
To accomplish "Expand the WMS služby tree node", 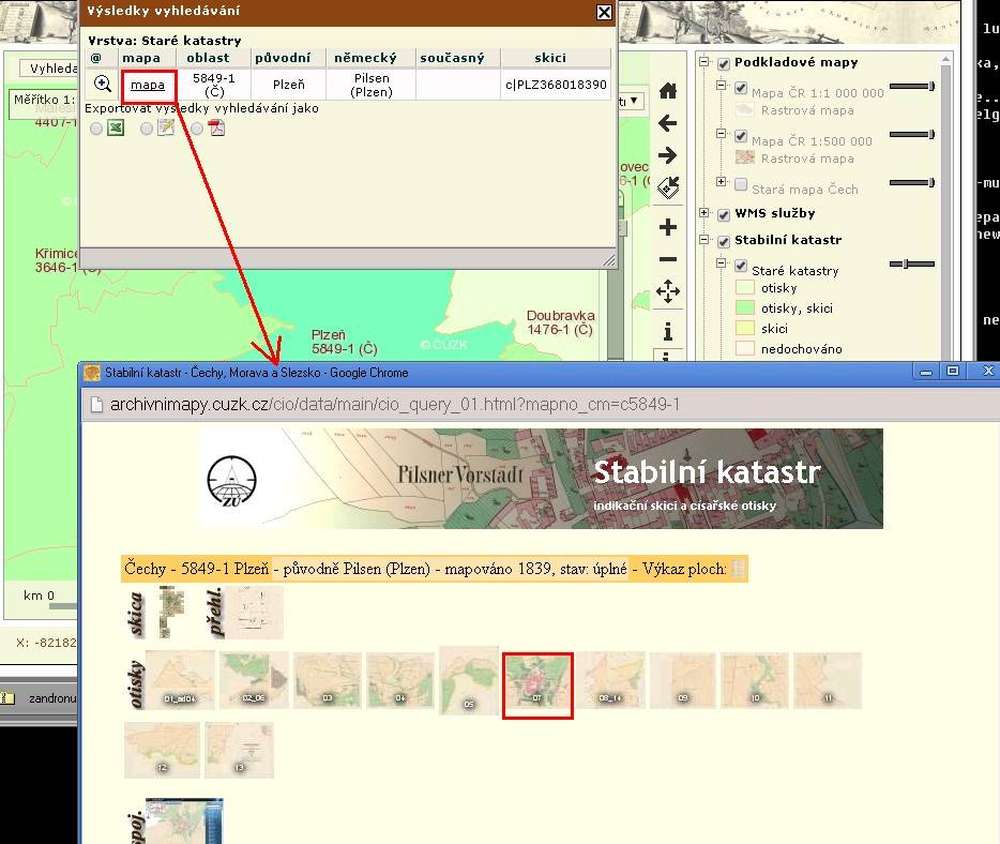I will tap(705, 213).
